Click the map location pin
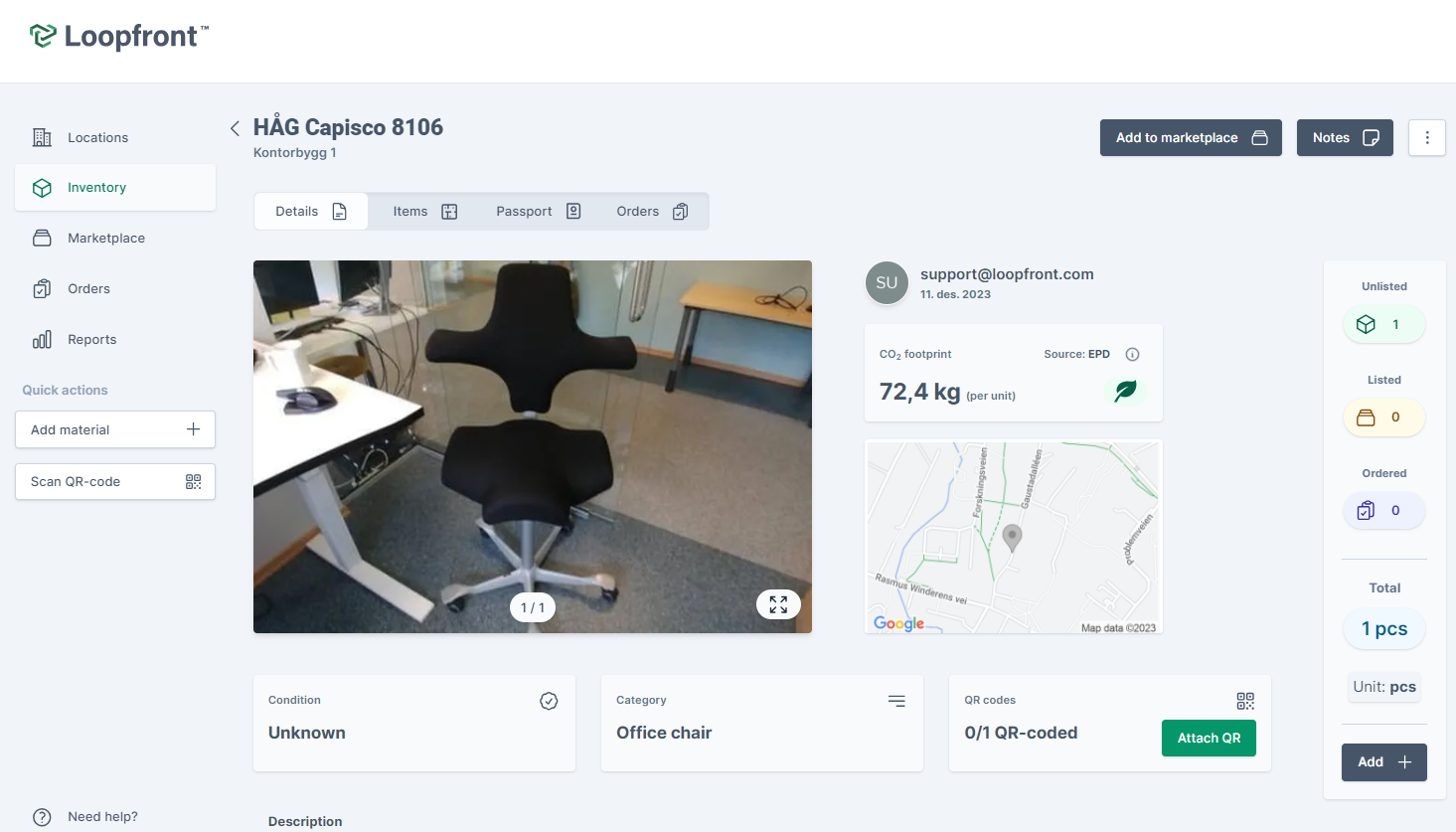1456x832 pixels. pos(1012,538)
